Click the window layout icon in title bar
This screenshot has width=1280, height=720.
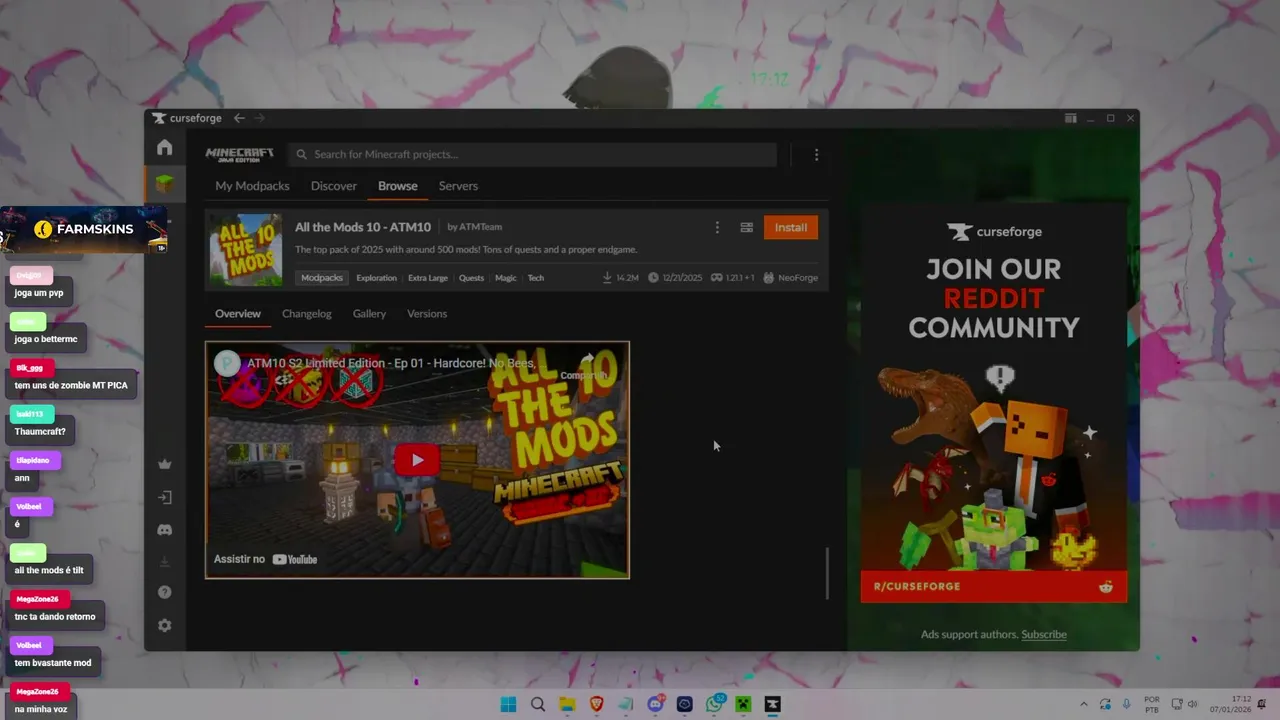tap(1070, 118)
